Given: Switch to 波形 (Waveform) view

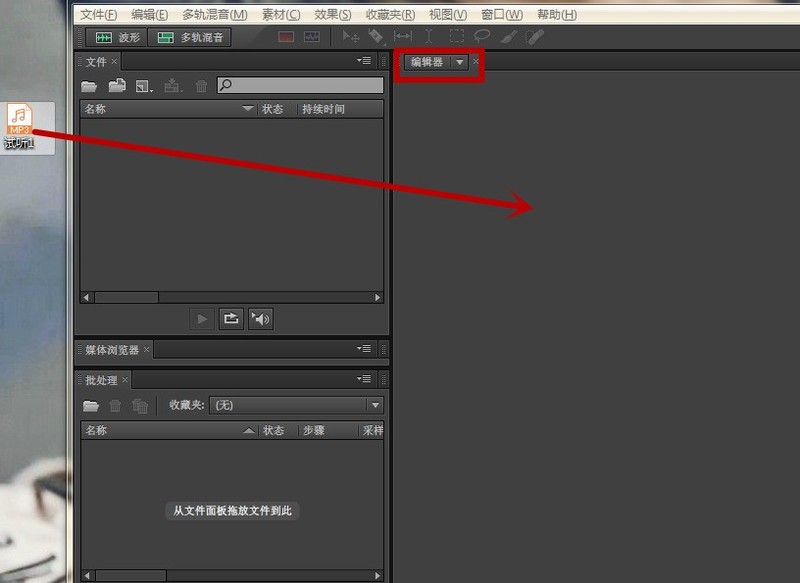Looking at the screenshot, I should point(116,37).
